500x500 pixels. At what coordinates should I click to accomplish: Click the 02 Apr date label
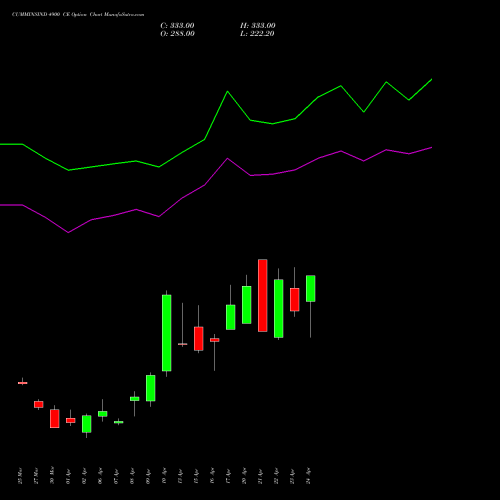coord(84,476)
